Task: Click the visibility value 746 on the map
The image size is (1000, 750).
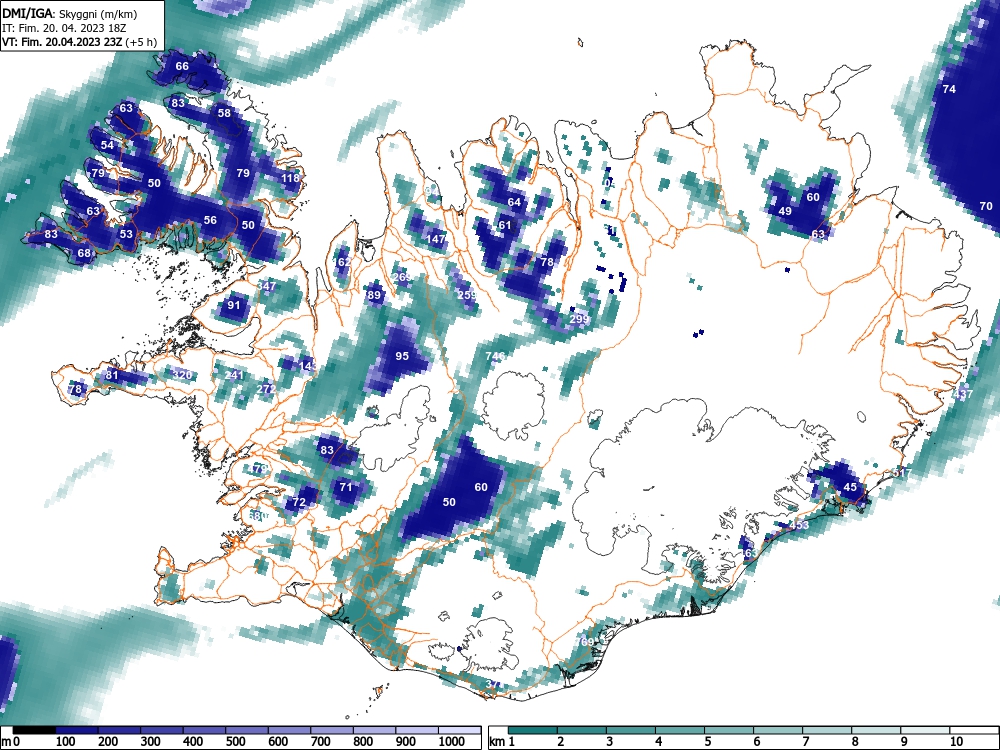Action: (x=495, y=356)
